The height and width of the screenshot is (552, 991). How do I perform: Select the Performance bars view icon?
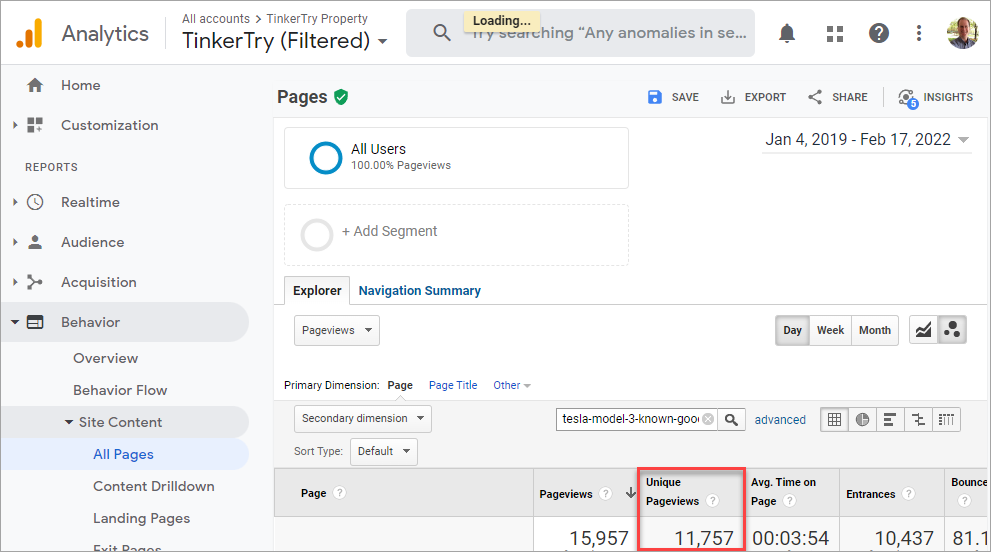click(890, 419)
